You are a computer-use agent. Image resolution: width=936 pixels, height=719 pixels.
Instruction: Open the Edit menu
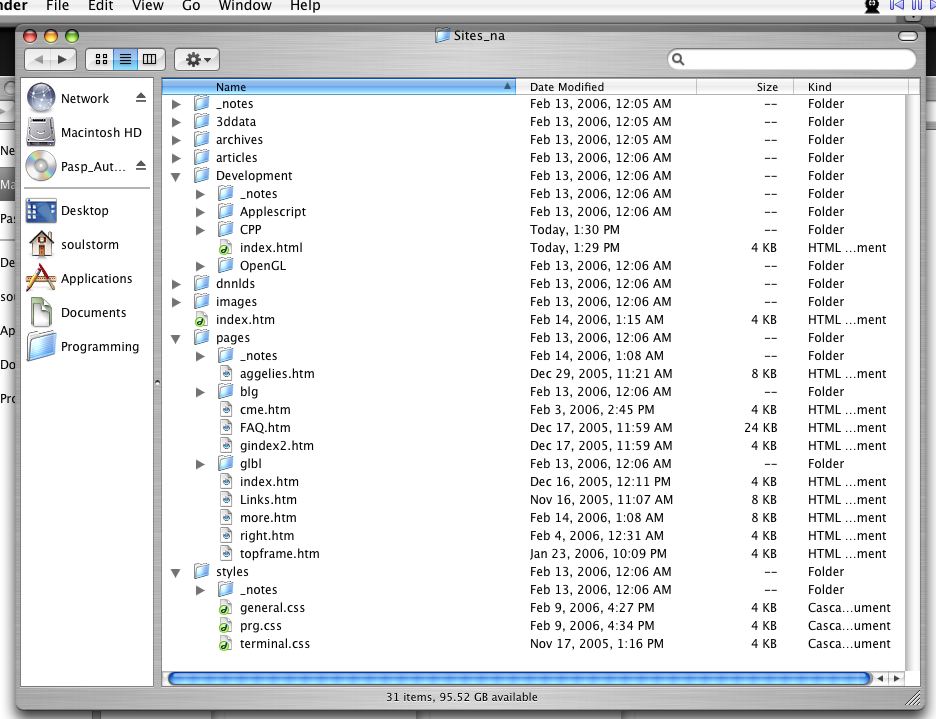pyautogui.click(x=100, y=6)
